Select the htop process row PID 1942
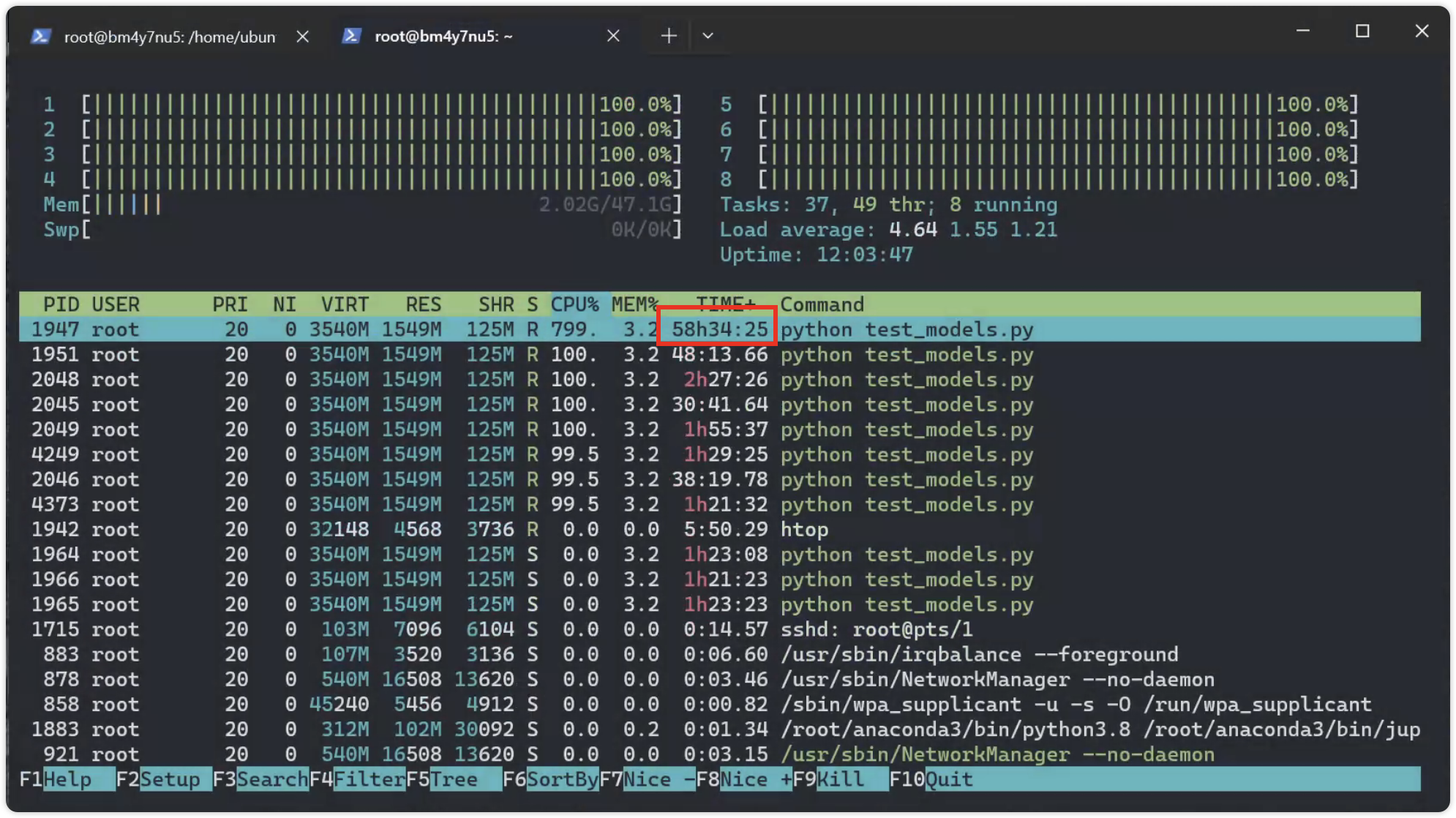Screen dimensions: 1456x818 (x=720, y=529)
